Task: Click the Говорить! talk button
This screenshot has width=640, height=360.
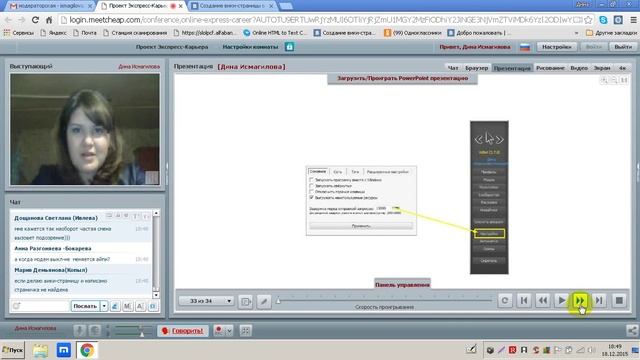Action: pos(182,331)
